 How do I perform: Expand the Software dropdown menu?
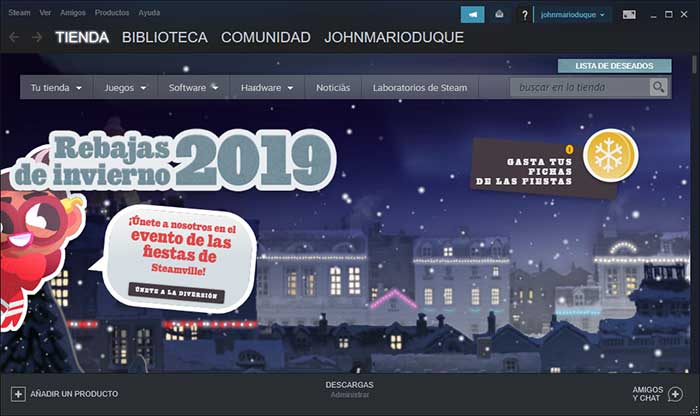[193, 87]
